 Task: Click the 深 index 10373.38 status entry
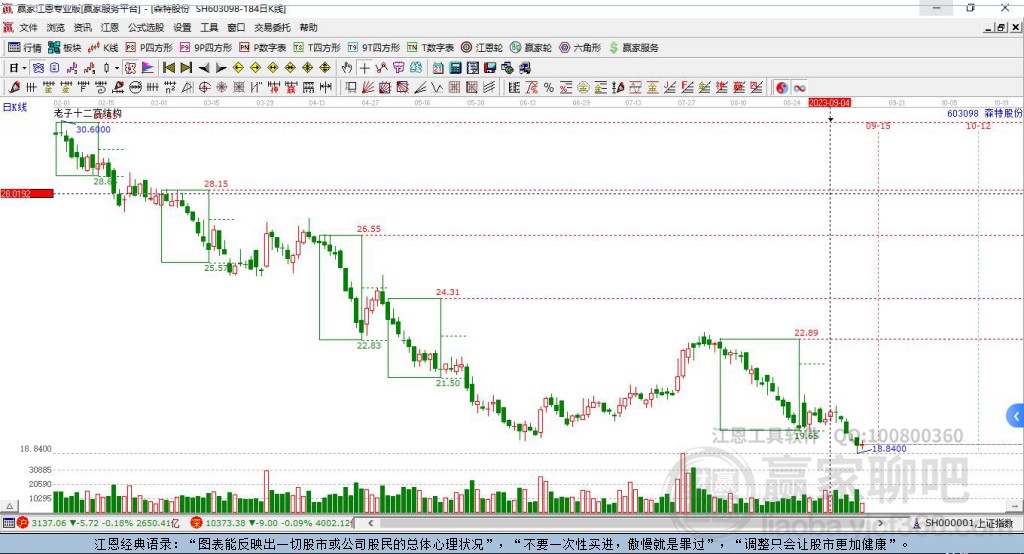click(272, 523)
